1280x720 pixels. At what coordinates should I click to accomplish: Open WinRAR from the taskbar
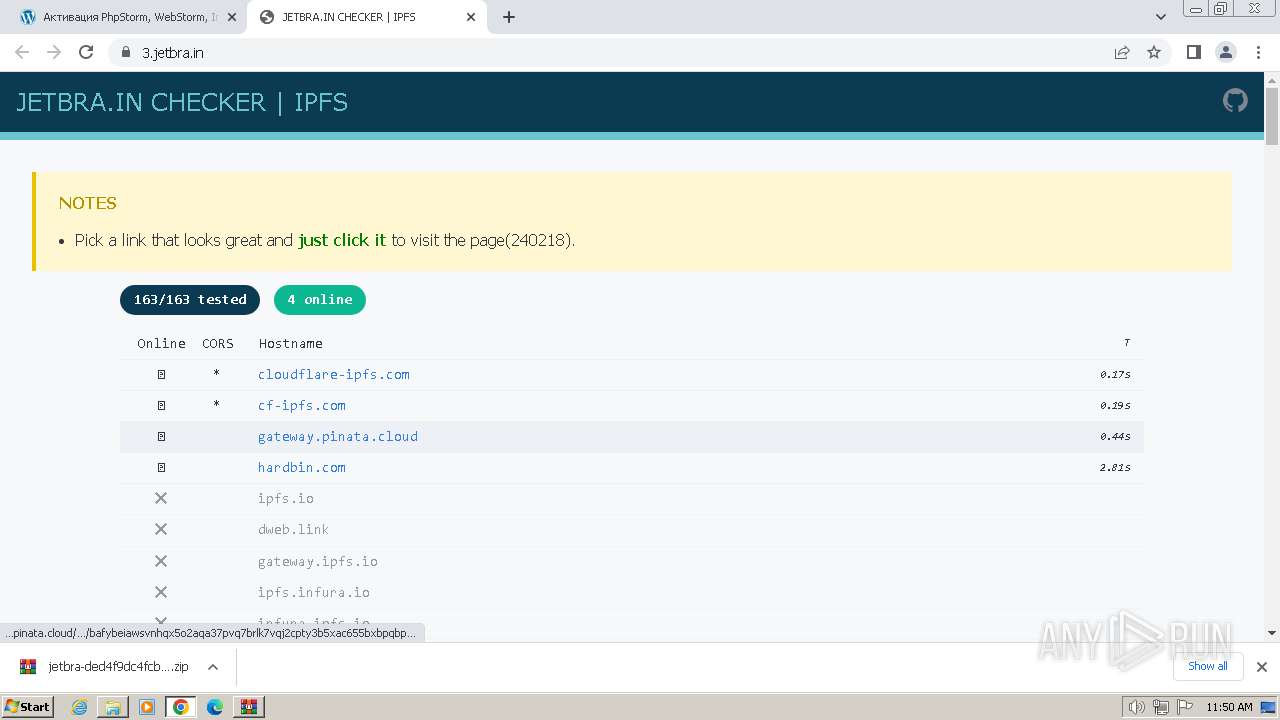tap(248, 707)
